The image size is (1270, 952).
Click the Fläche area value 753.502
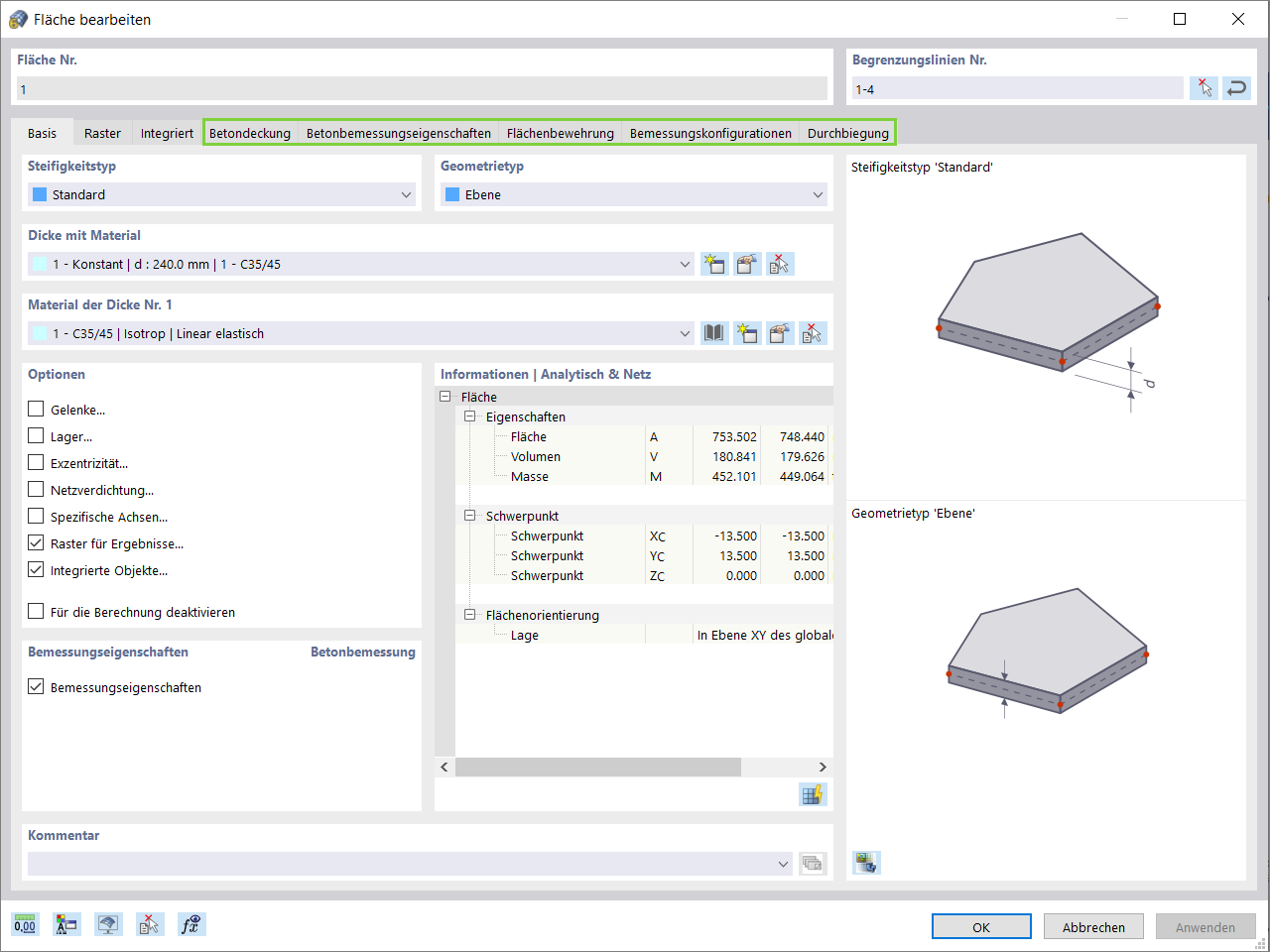click(x=734, y=436)
